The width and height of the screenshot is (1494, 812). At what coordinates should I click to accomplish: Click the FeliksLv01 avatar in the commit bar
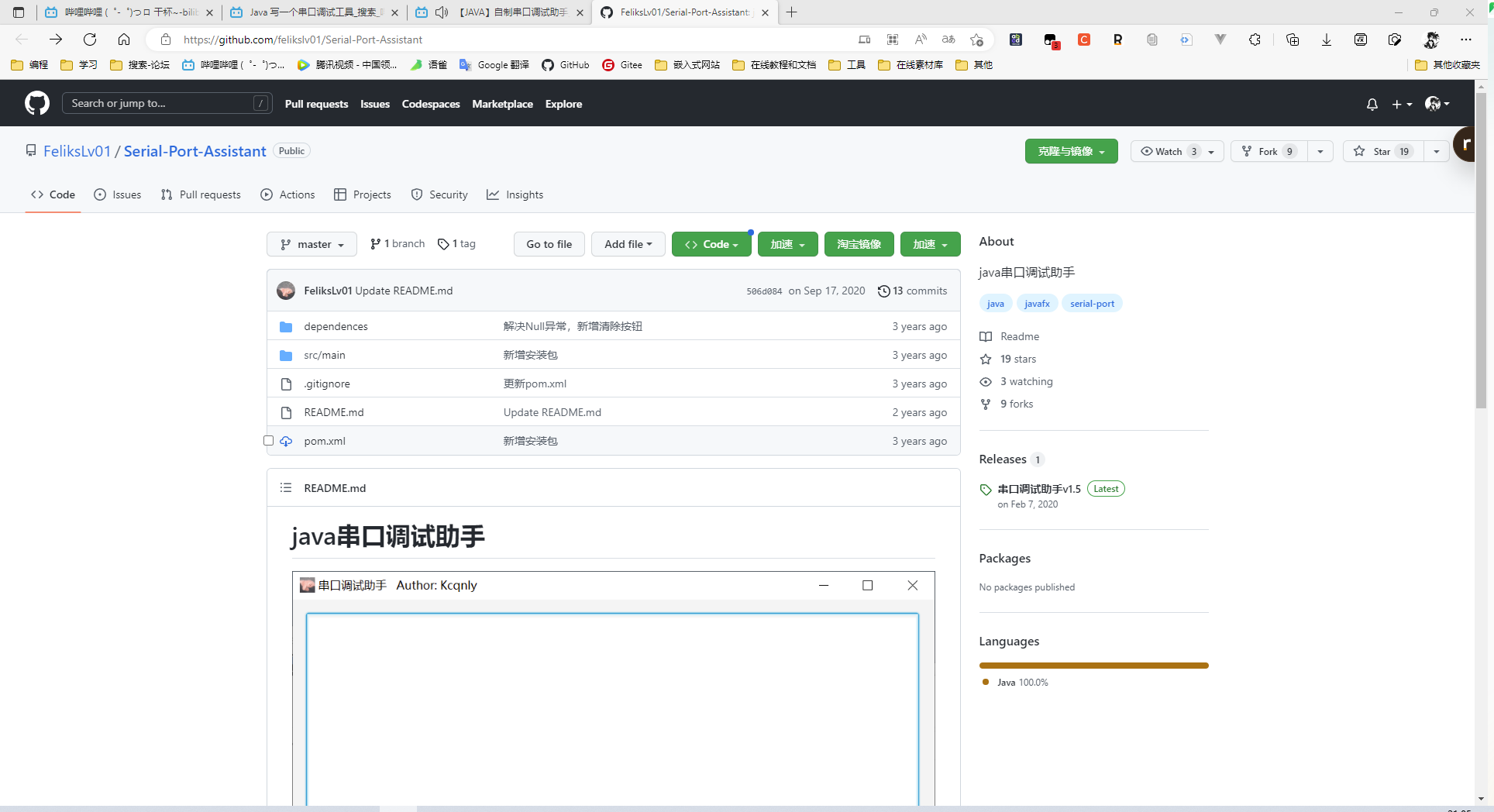point(286,291)
